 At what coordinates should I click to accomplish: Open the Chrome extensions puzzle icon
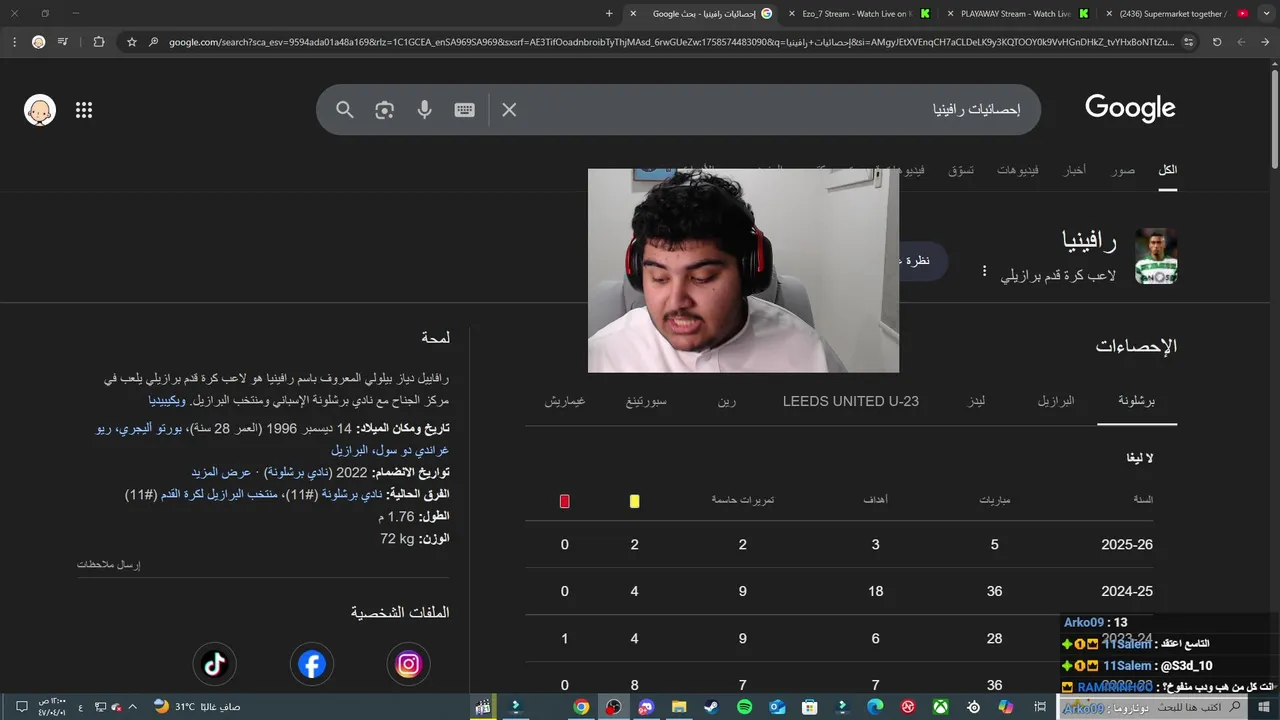[98, 42]
